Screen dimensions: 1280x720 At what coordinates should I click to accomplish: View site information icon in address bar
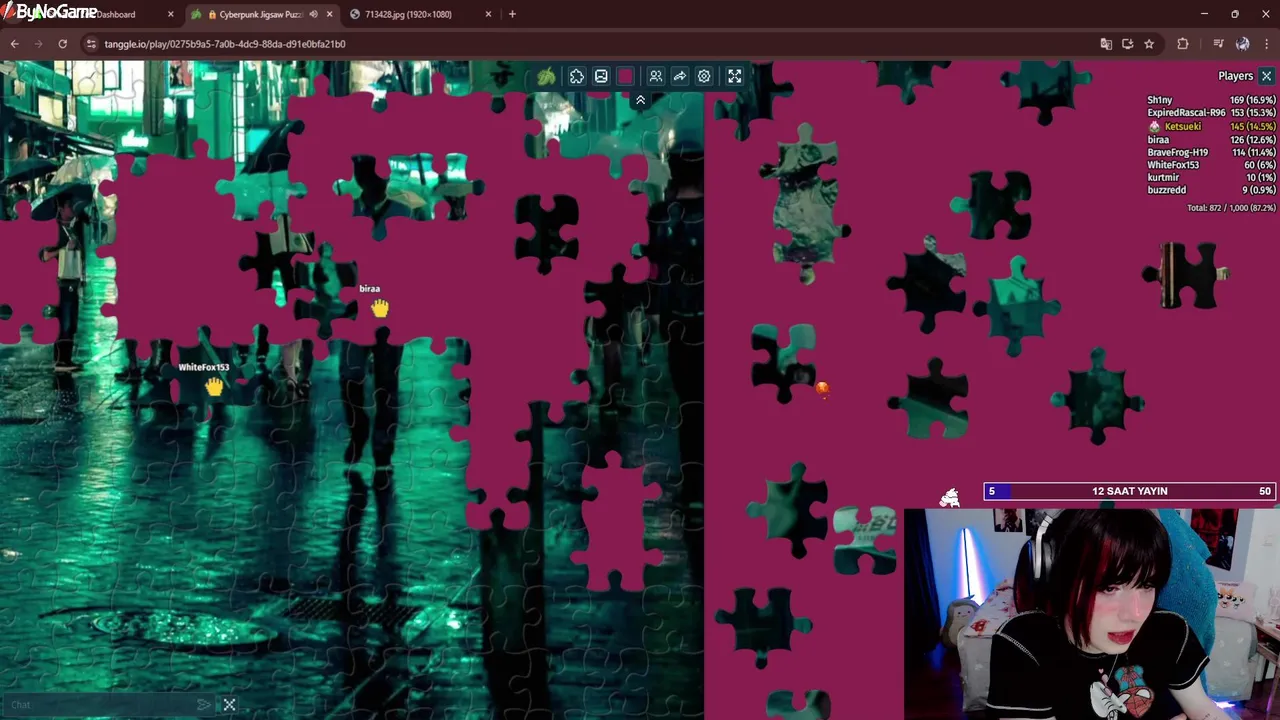91,44
